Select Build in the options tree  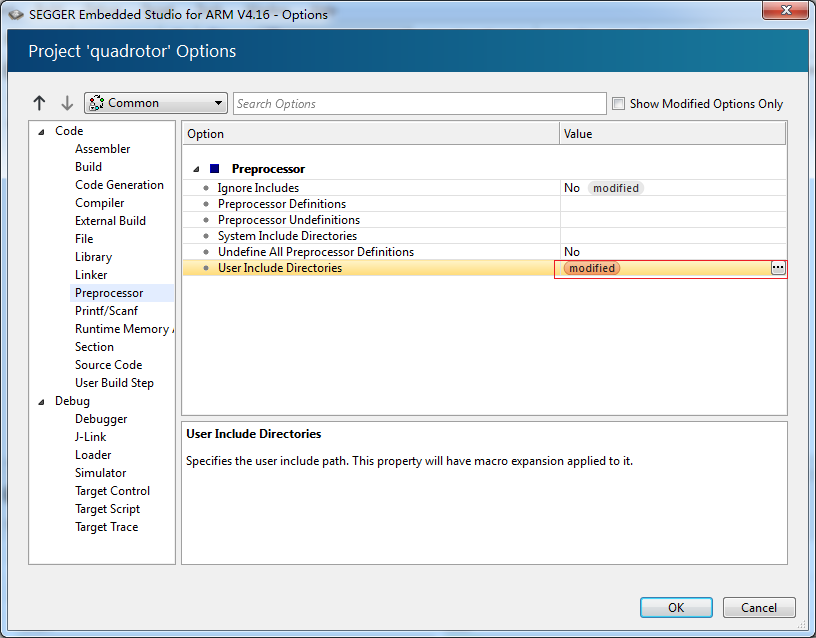click(88, 167)
